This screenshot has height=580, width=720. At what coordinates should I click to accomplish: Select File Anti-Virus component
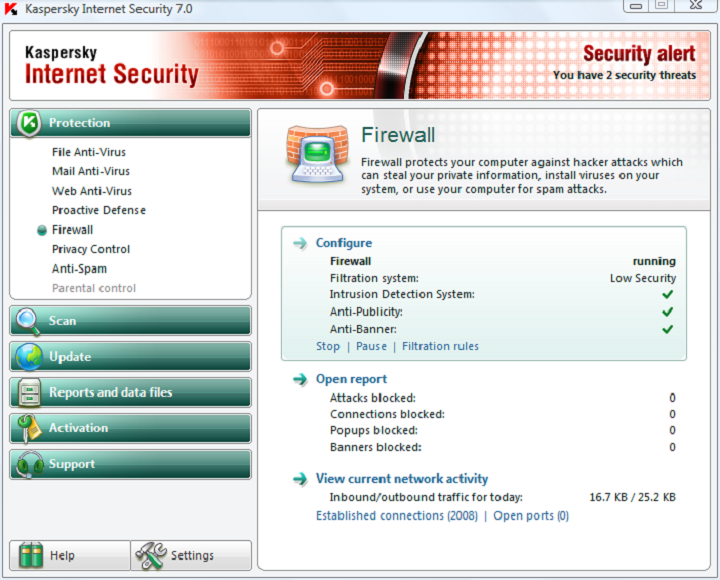tap(89, 152)
